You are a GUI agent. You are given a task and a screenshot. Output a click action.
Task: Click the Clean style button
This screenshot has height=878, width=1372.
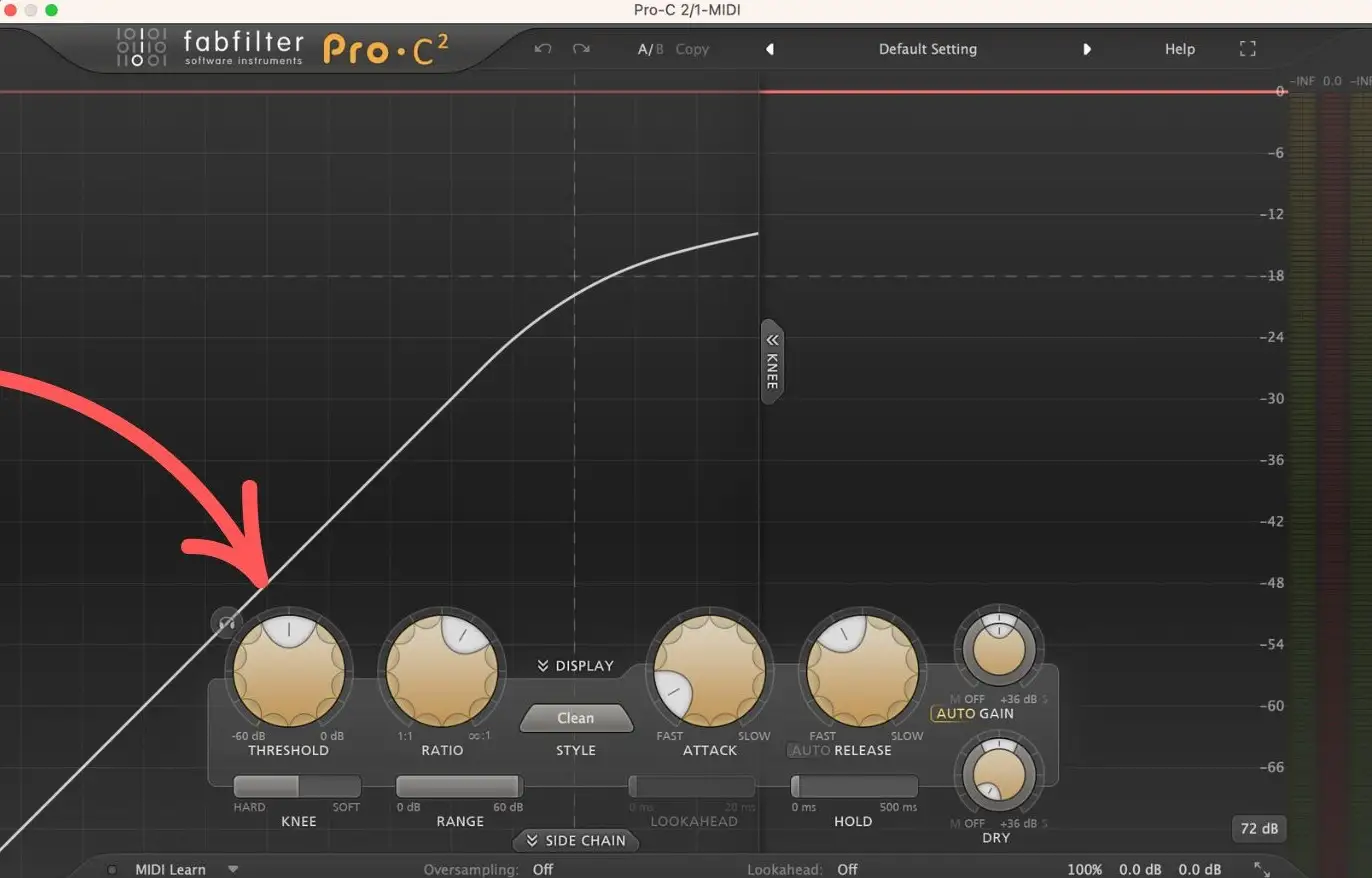click(x=575, y=718)
